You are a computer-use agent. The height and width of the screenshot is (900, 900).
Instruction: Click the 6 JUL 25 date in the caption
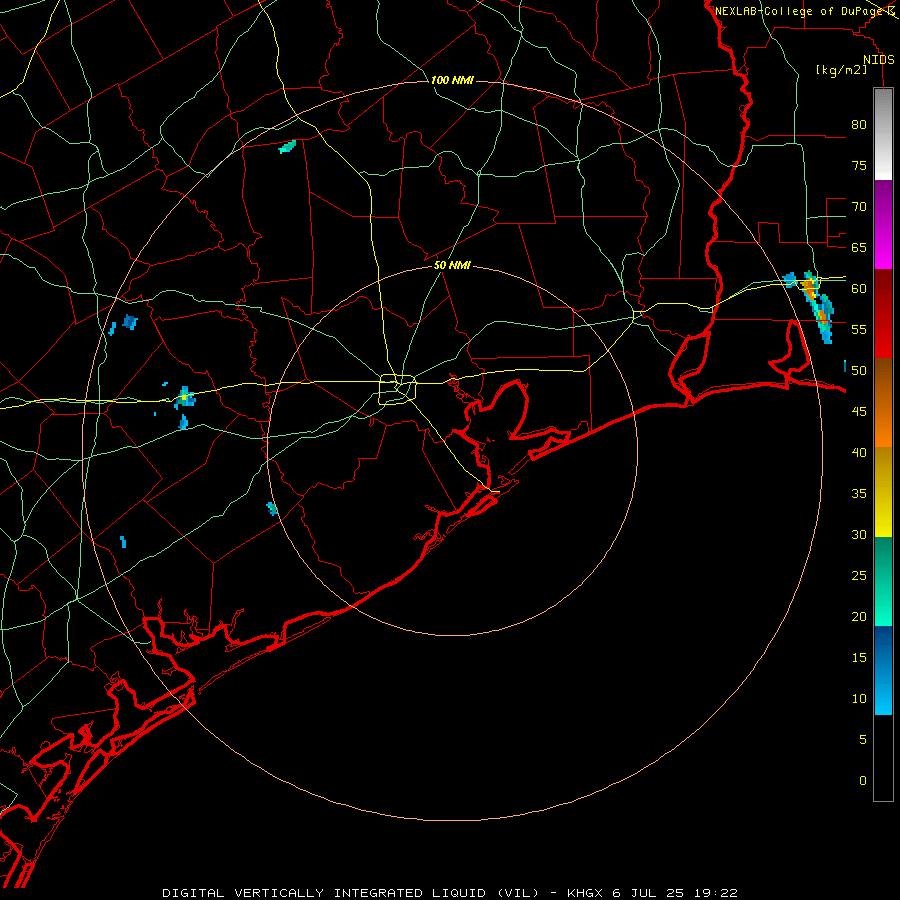click(x=649, y=893)
